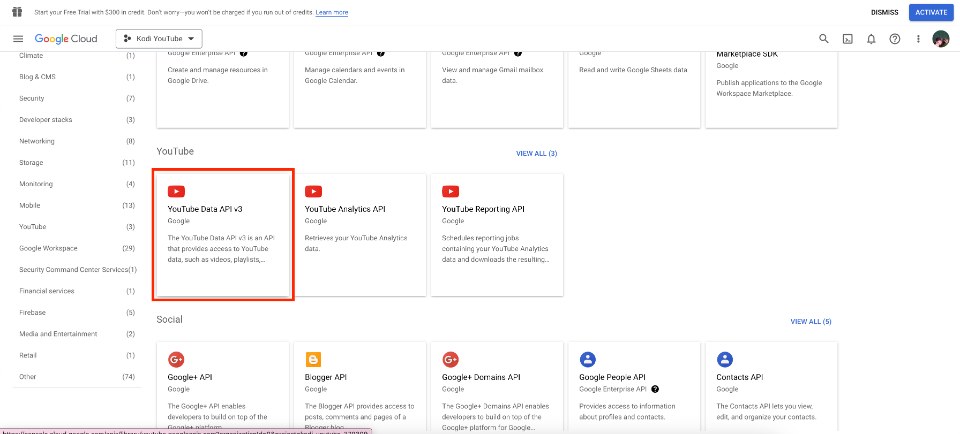Open the user account avatar
Screen dimensions: 960x434
point(940,39)
